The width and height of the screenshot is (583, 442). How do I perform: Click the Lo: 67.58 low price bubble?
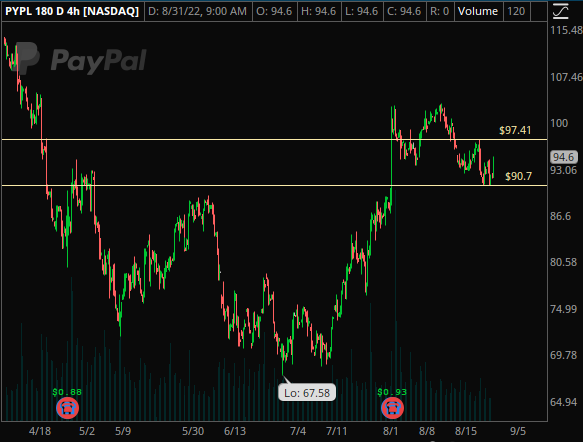(x=307, y=393)
